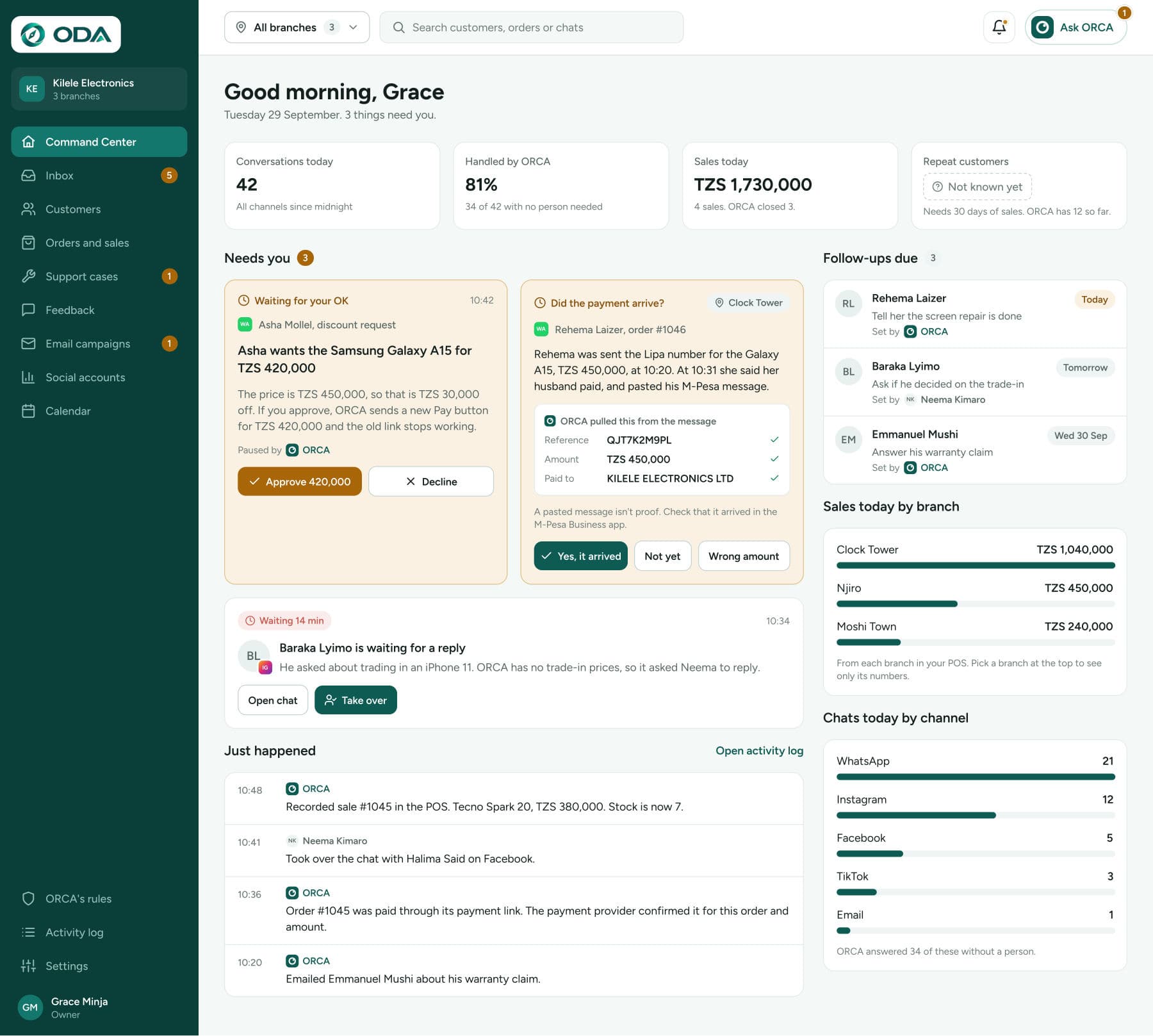Open Inbox with 5 unread
This screenshot has height=1036, width=1153.
click(99, 176)
